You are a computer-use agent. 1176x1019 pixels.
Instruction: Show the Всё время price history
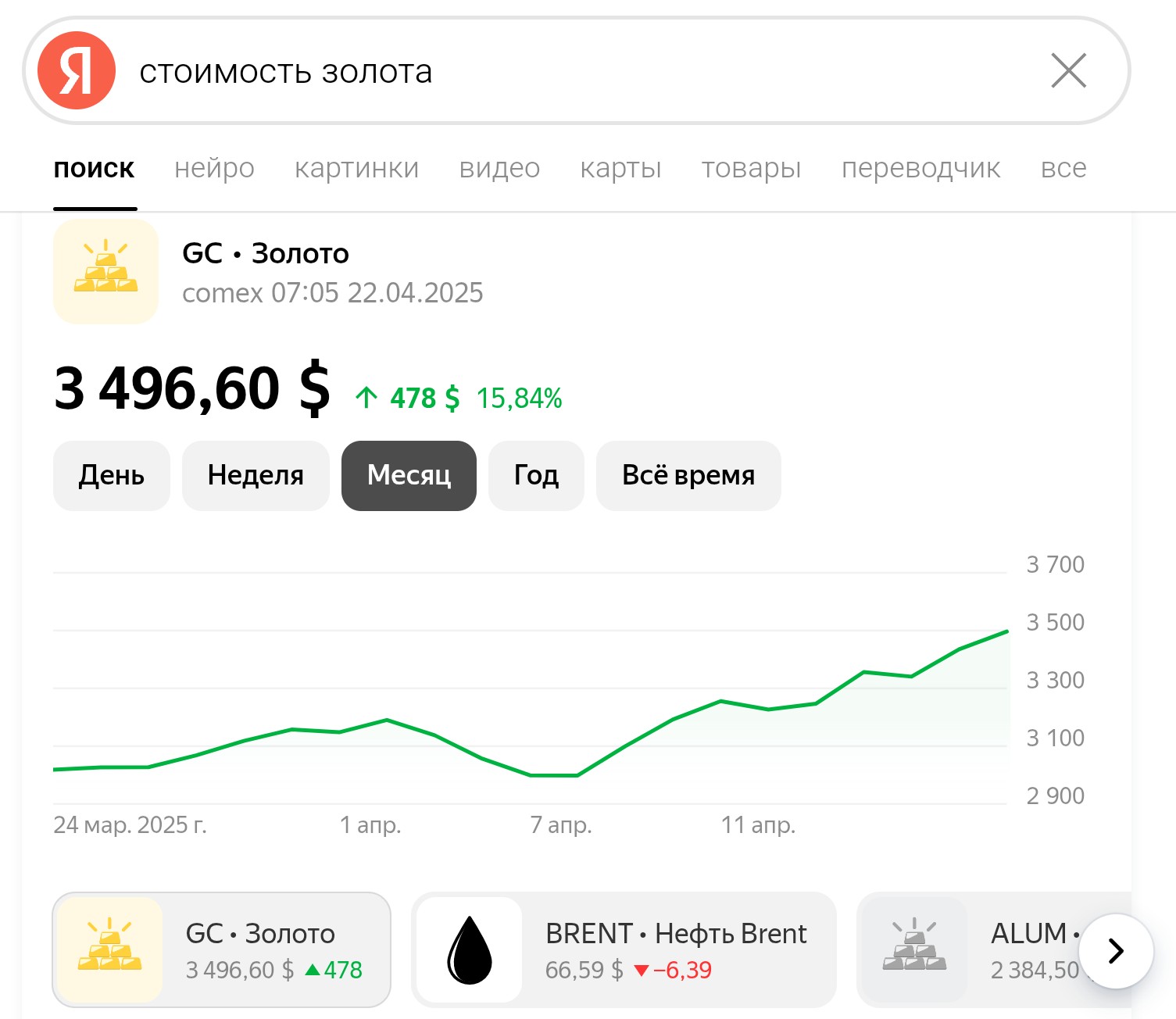click(688, 476)
